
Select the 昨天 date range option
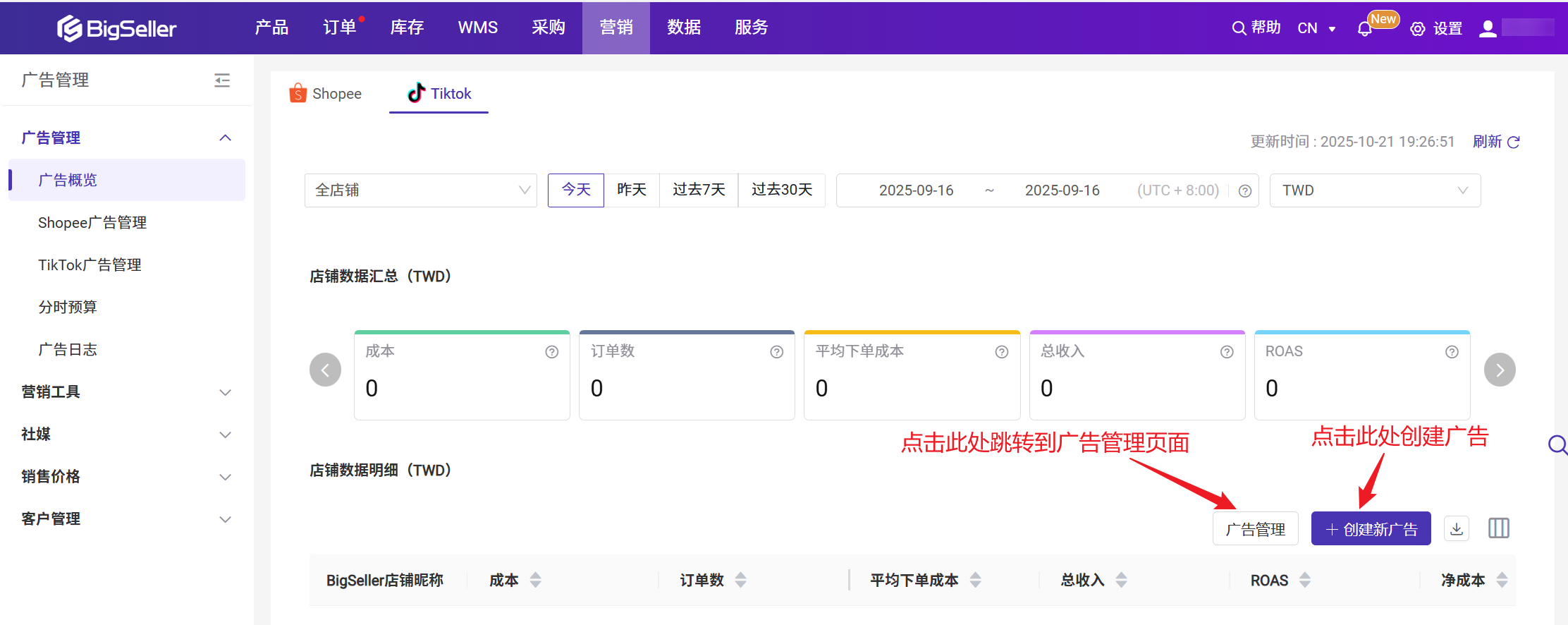click(x=631, y=190)
